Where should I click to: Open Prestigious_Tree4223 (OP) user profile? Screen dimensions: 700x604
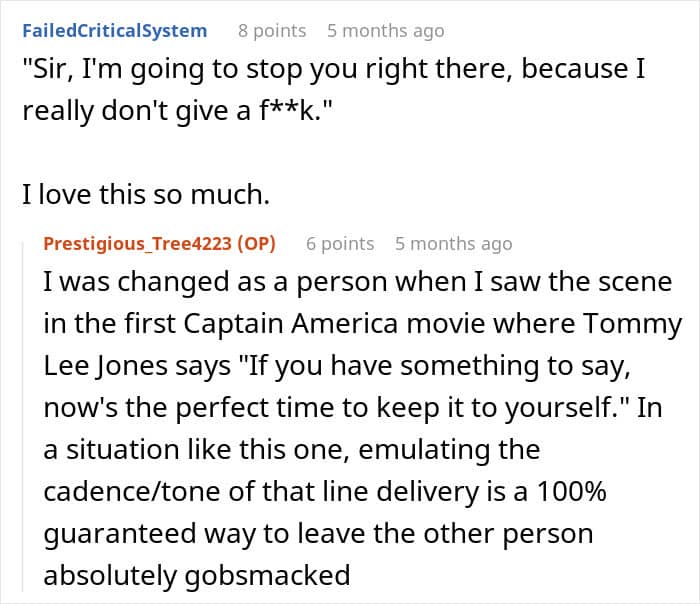(159, 244)
